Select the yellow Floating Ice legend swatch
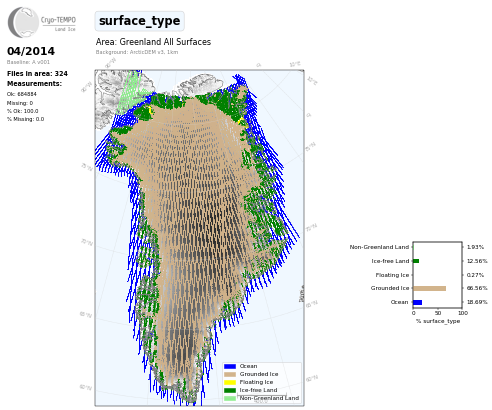Image resolution: width=492 pixels, height=410 pixels. tap(230, 382)
